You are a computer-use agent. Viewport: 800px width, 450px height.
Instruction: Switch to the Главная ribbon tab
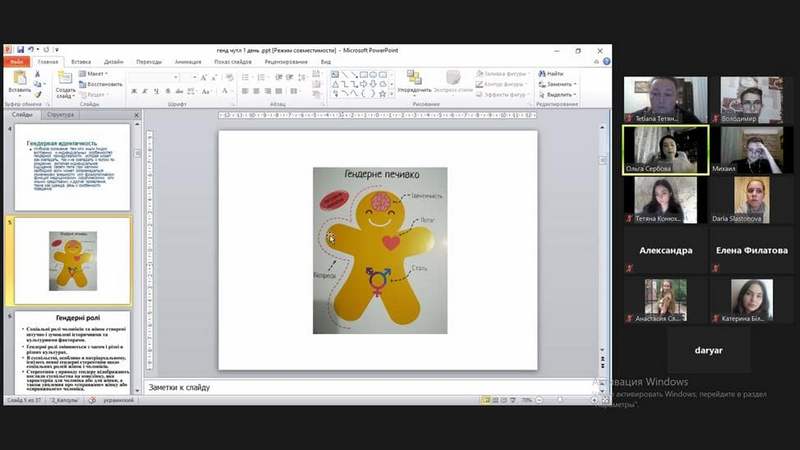tap(48, 62)
